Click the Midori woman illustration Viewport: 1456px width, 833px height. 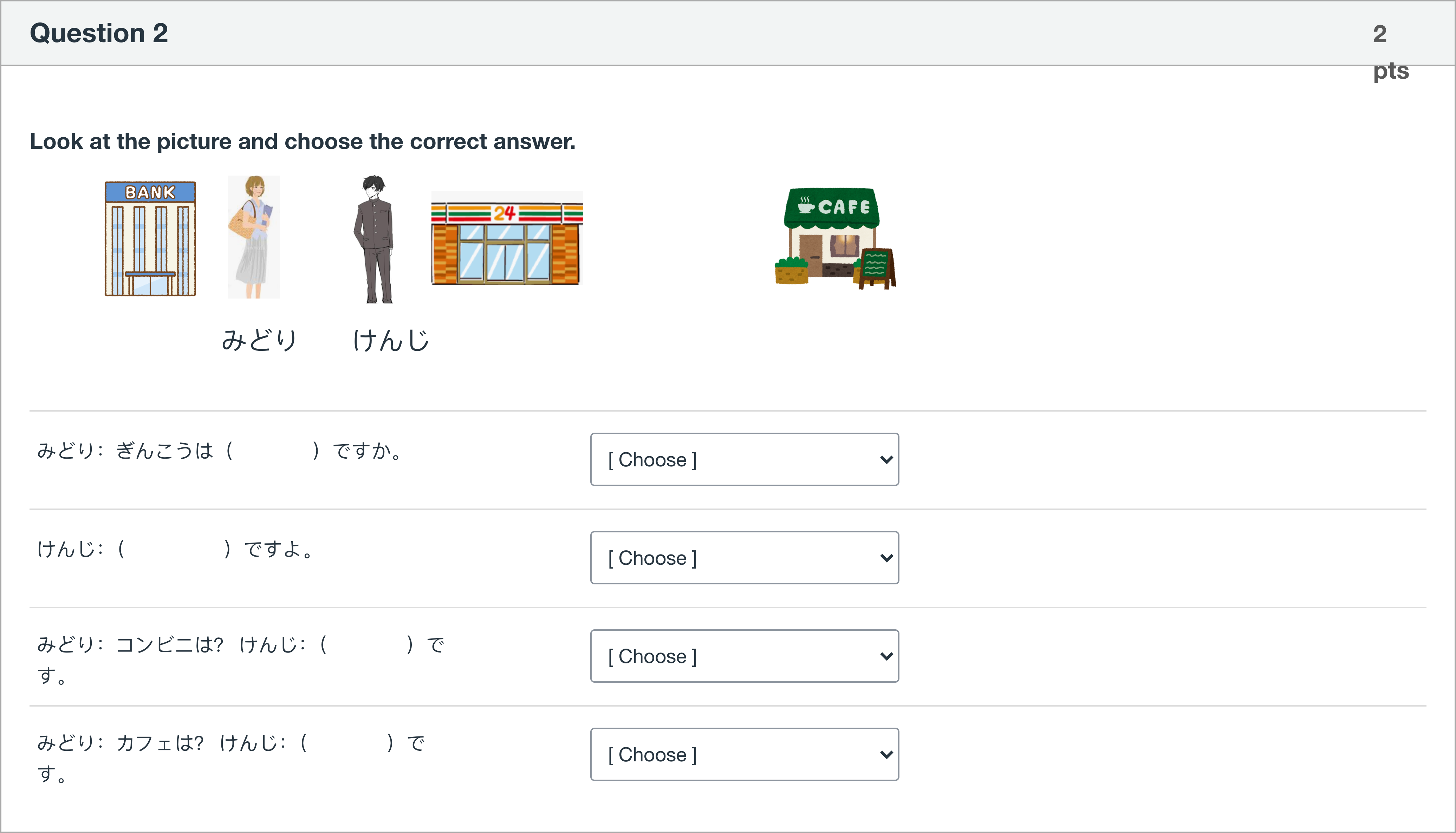coord(254,237)
